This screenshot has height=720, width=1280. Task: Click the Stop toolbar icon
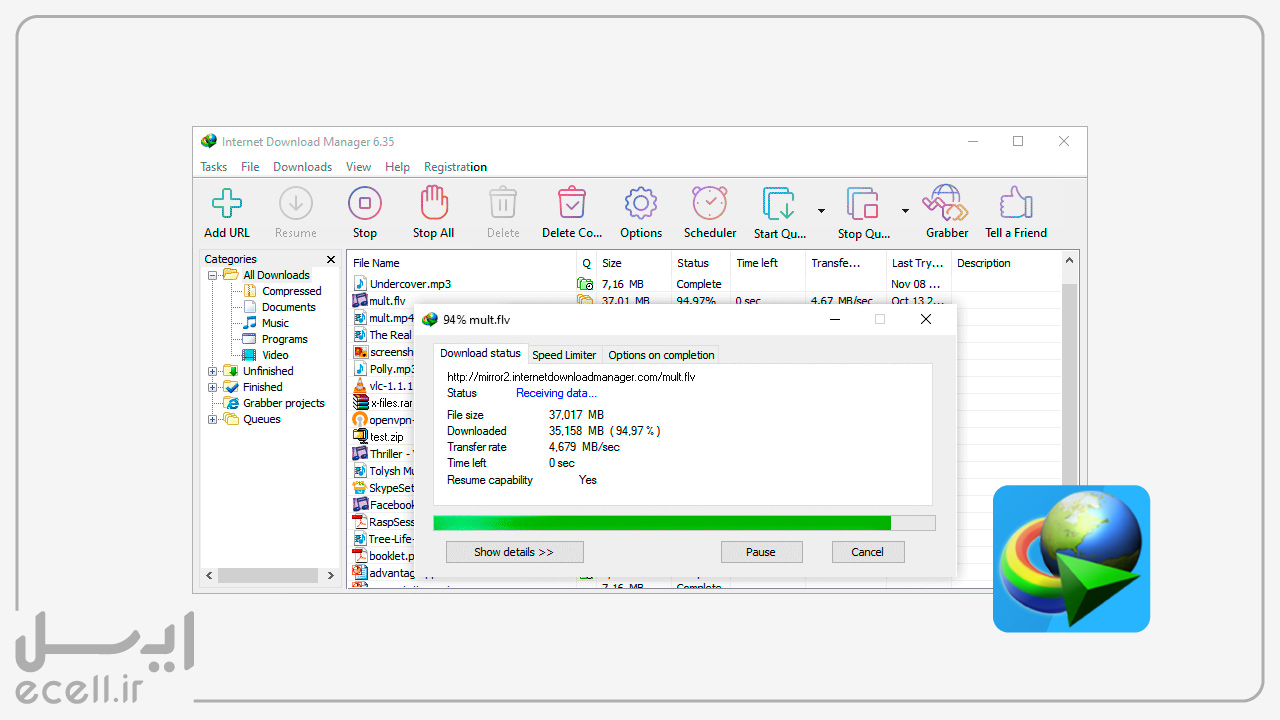coord(365,204)
